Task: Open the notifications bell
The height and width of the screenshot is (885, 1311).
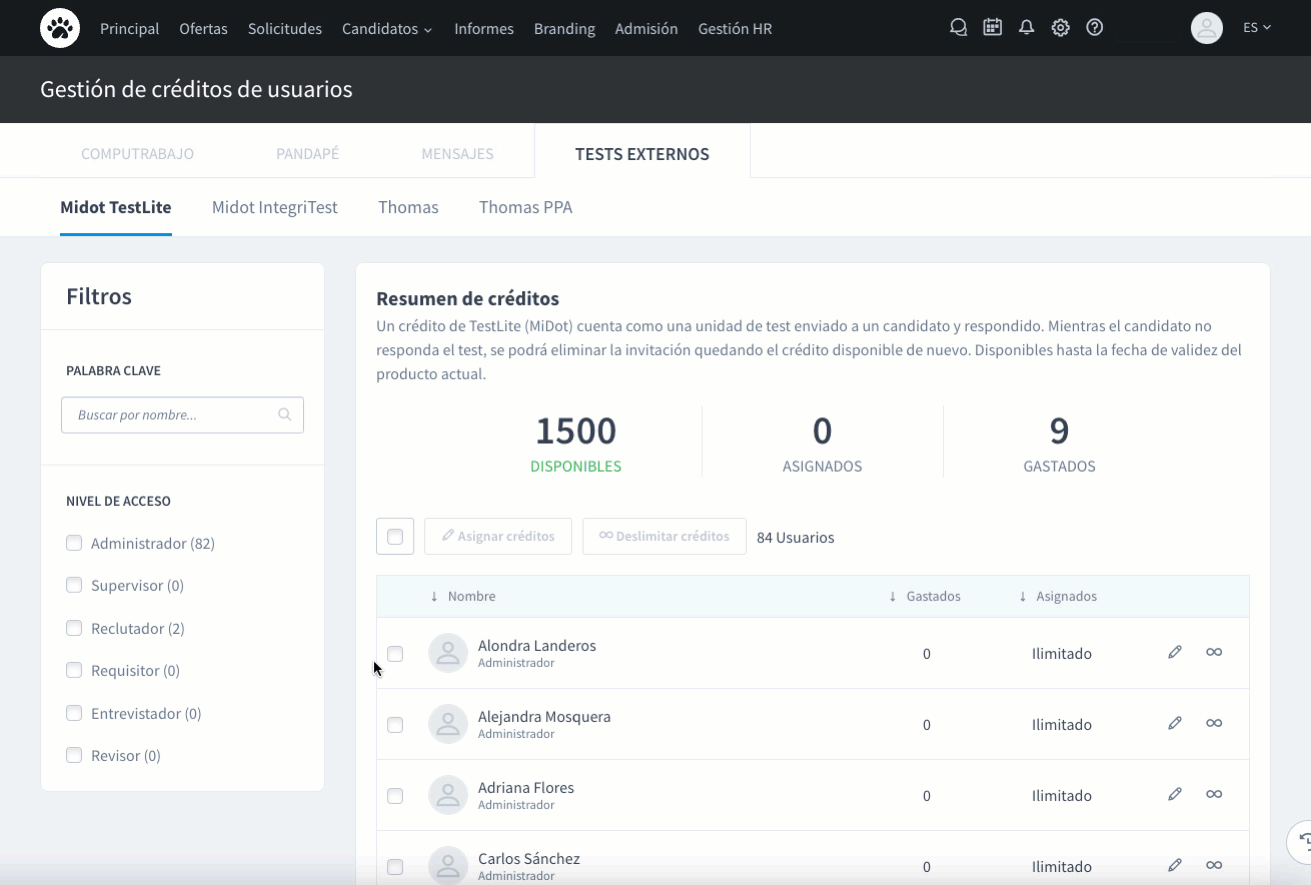Action: (x=1026, y=28)
